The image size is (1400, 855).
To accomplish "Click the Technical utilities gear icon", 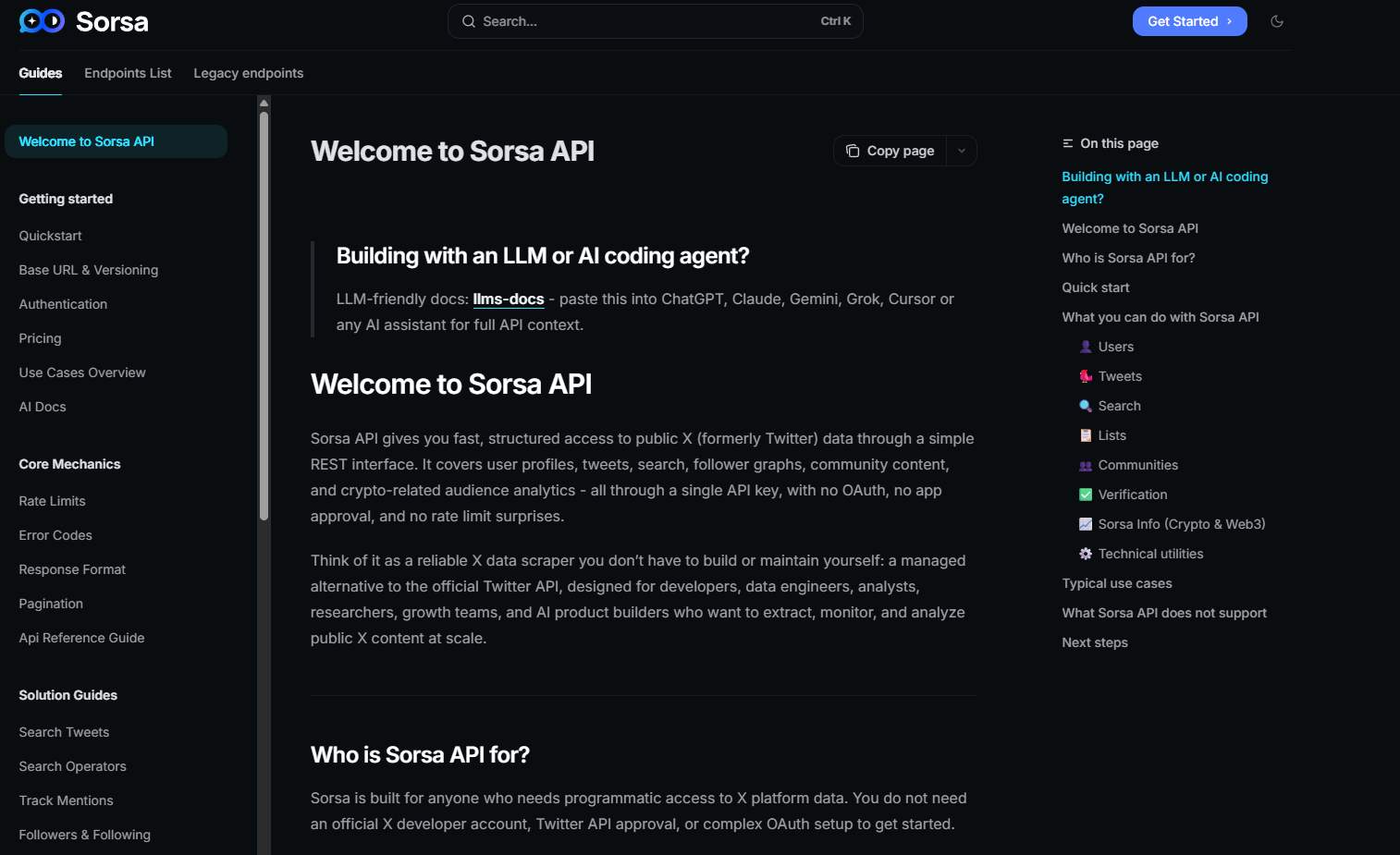I will point(1086,554).
